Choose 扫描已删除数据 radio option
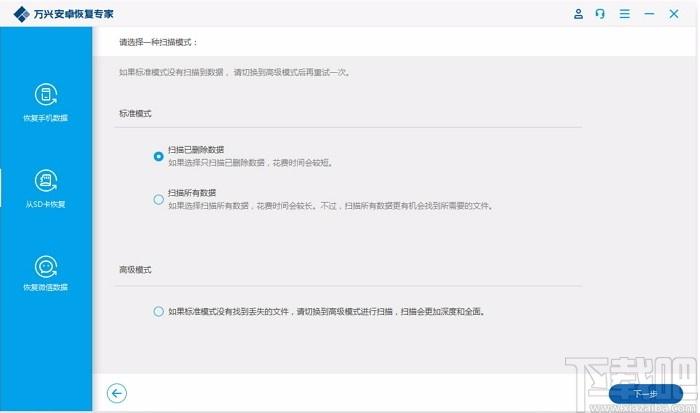Screen dimensions: 700x413 [x=158, y=156]
